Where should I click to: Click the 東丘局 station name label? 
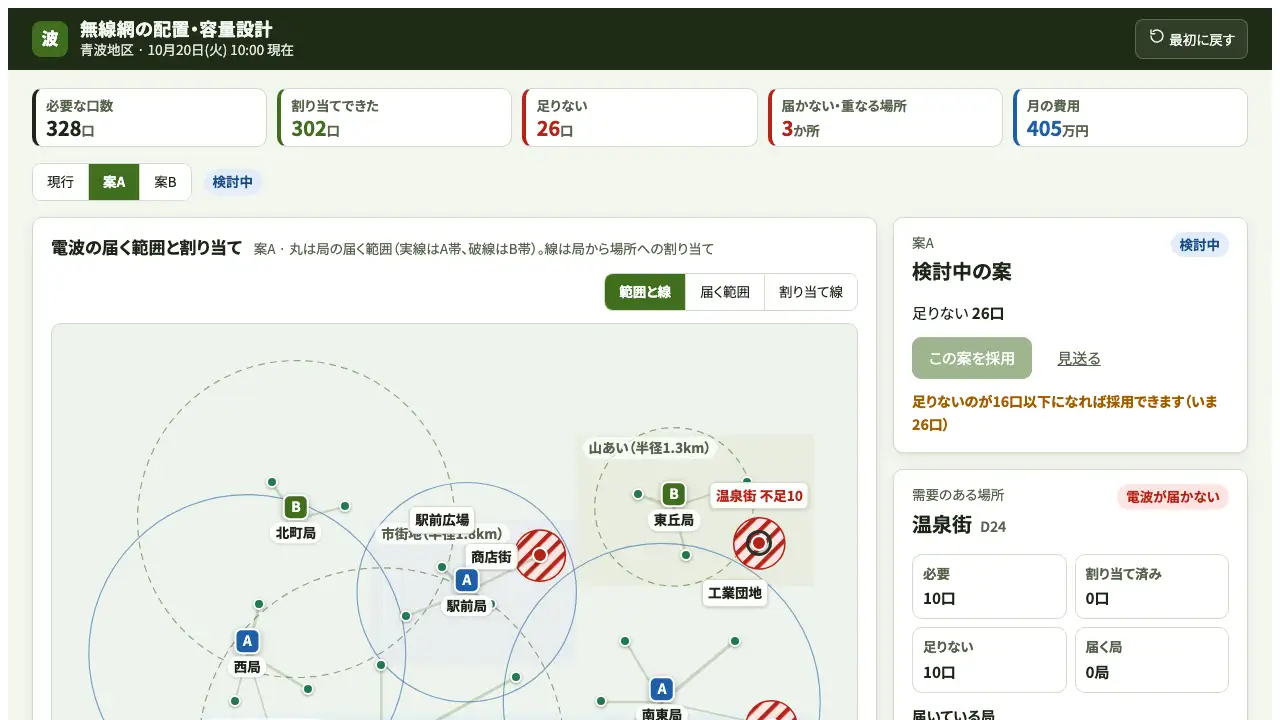[x=674, y=520]
